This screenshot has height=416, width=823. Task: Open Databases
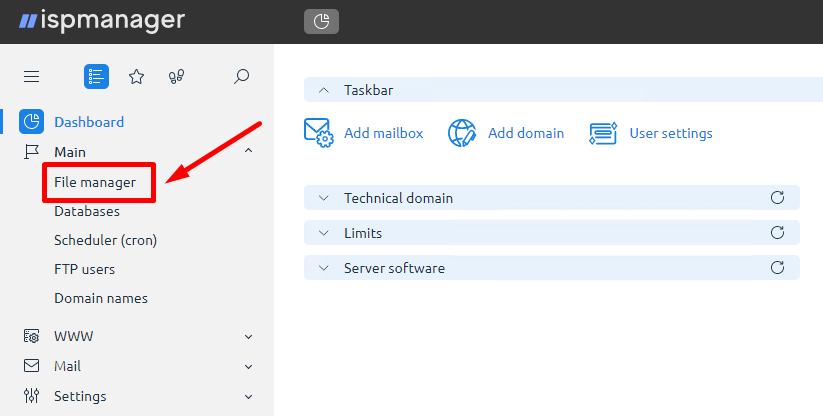click(x=87, y=211)
